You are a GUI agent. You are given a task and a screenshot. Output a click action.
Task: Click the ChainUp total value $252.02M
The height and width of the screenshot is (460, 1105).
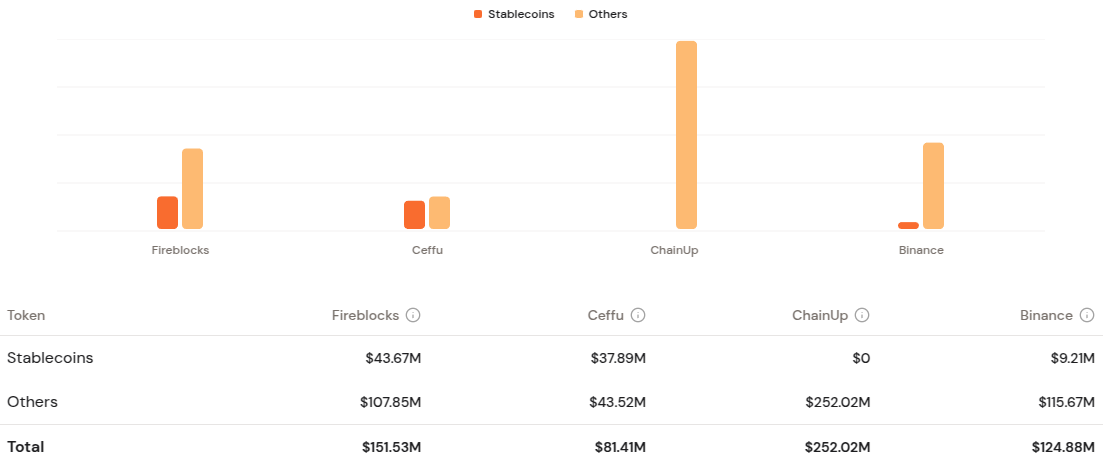[x=838, y=447]
